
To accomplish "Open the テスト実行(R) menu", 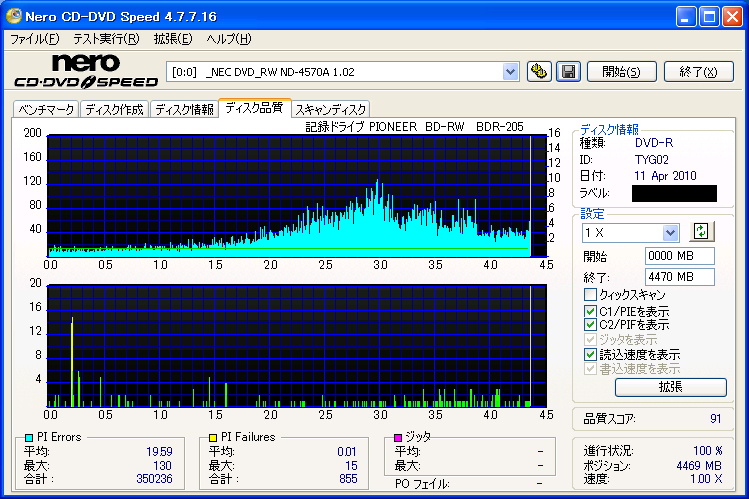I will click(106, 39).
